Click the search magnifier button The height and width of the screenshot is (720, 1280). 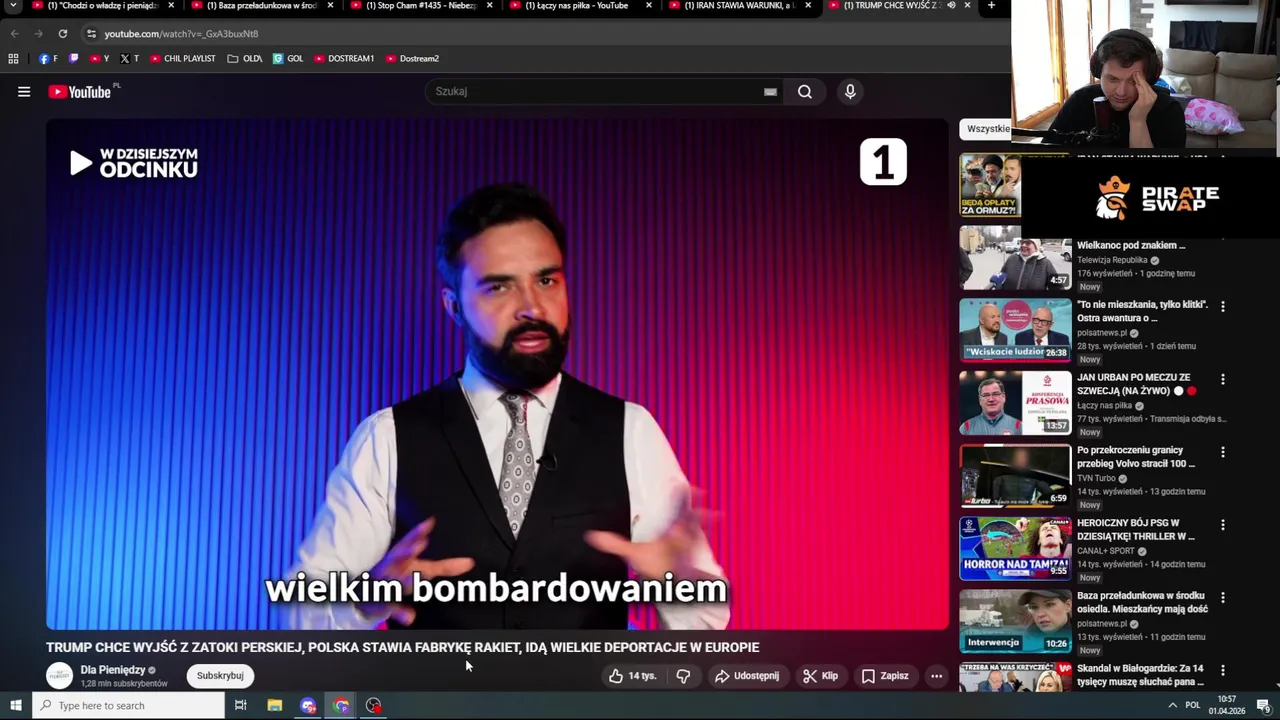[805, 92]
